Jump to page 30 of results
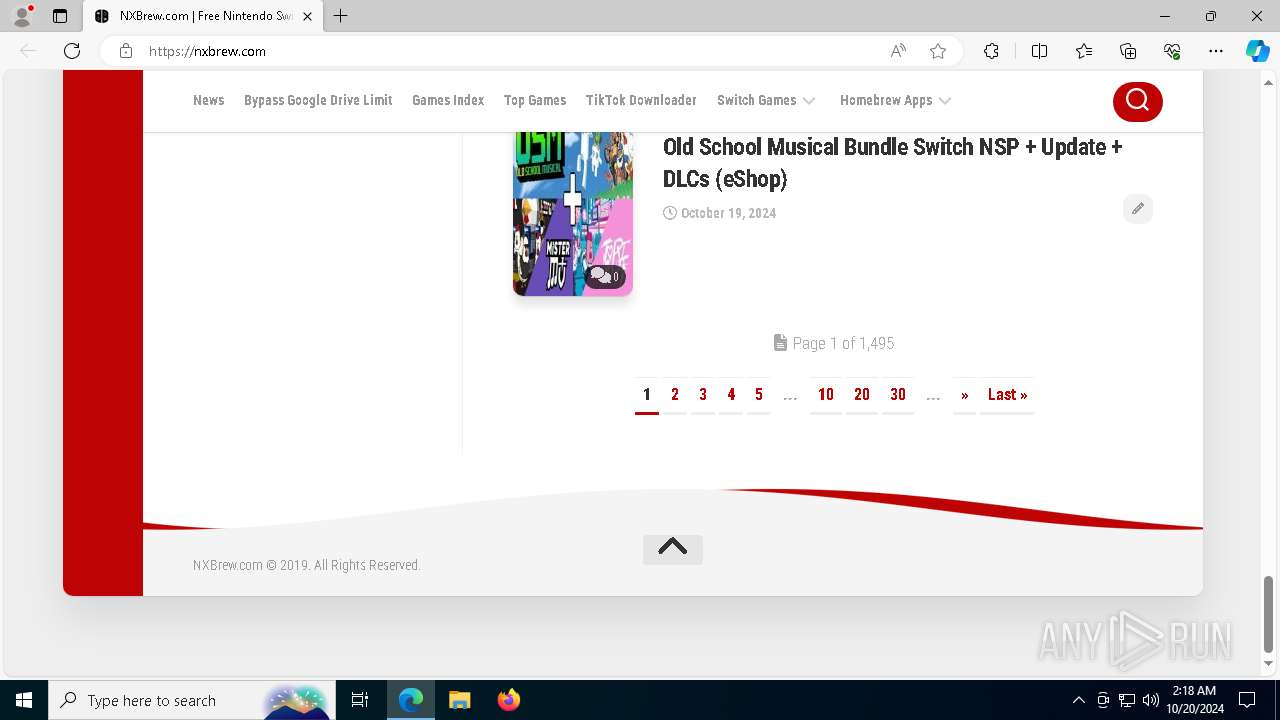Screen dimensions: 1280x720 pos(898,395)
